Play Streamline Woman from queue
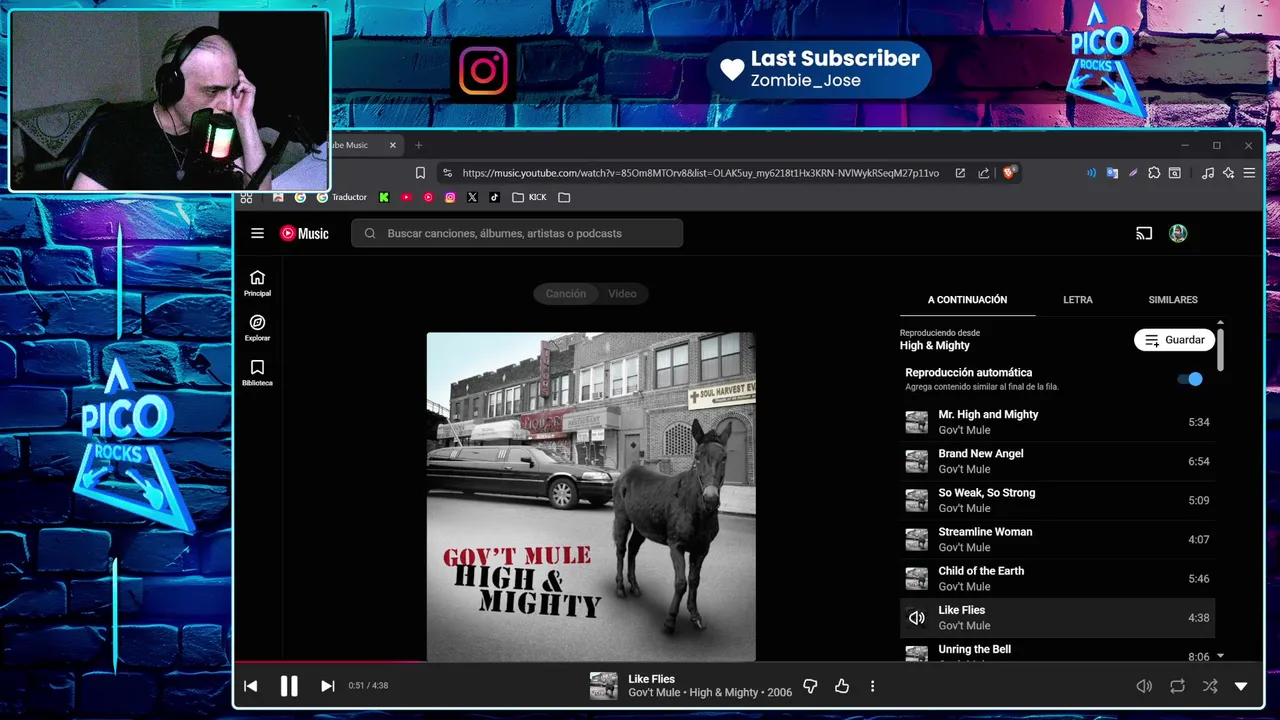 point(1057,539)
